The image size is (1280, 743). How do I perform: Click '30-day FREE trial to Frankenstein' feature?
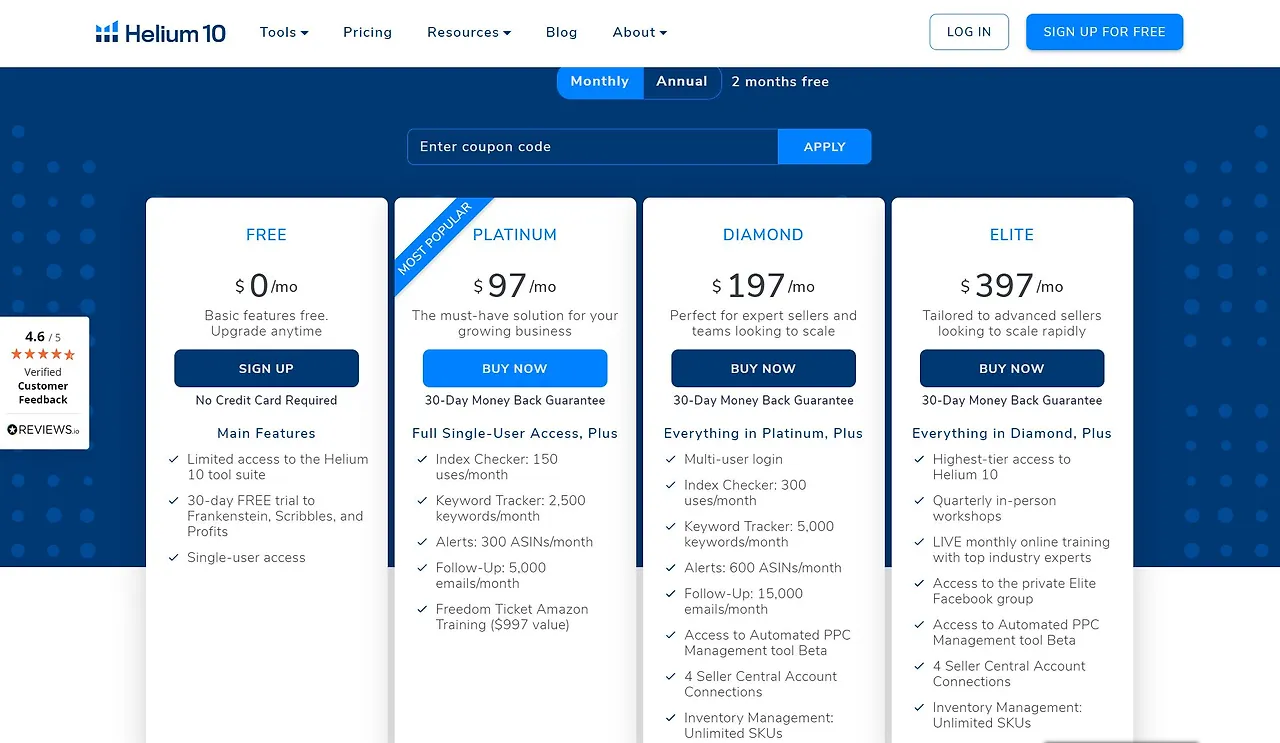tap(275, 517)
